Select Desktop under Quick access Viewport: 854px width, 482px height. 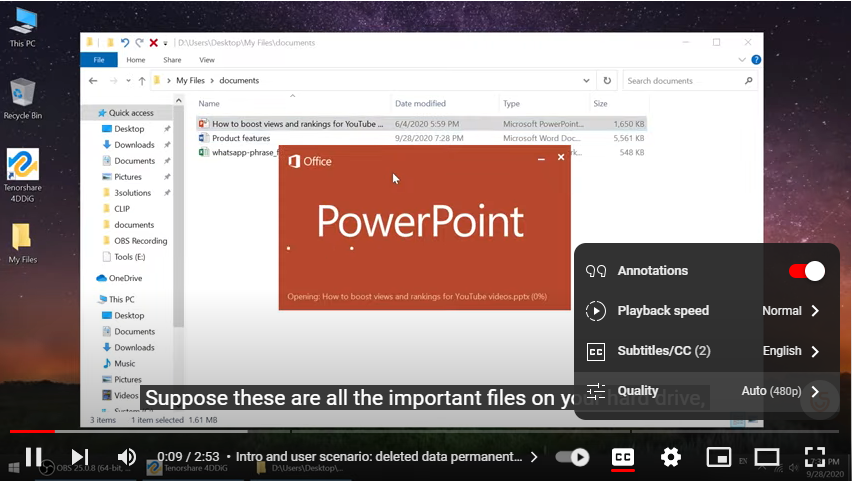tap(129, 129)
